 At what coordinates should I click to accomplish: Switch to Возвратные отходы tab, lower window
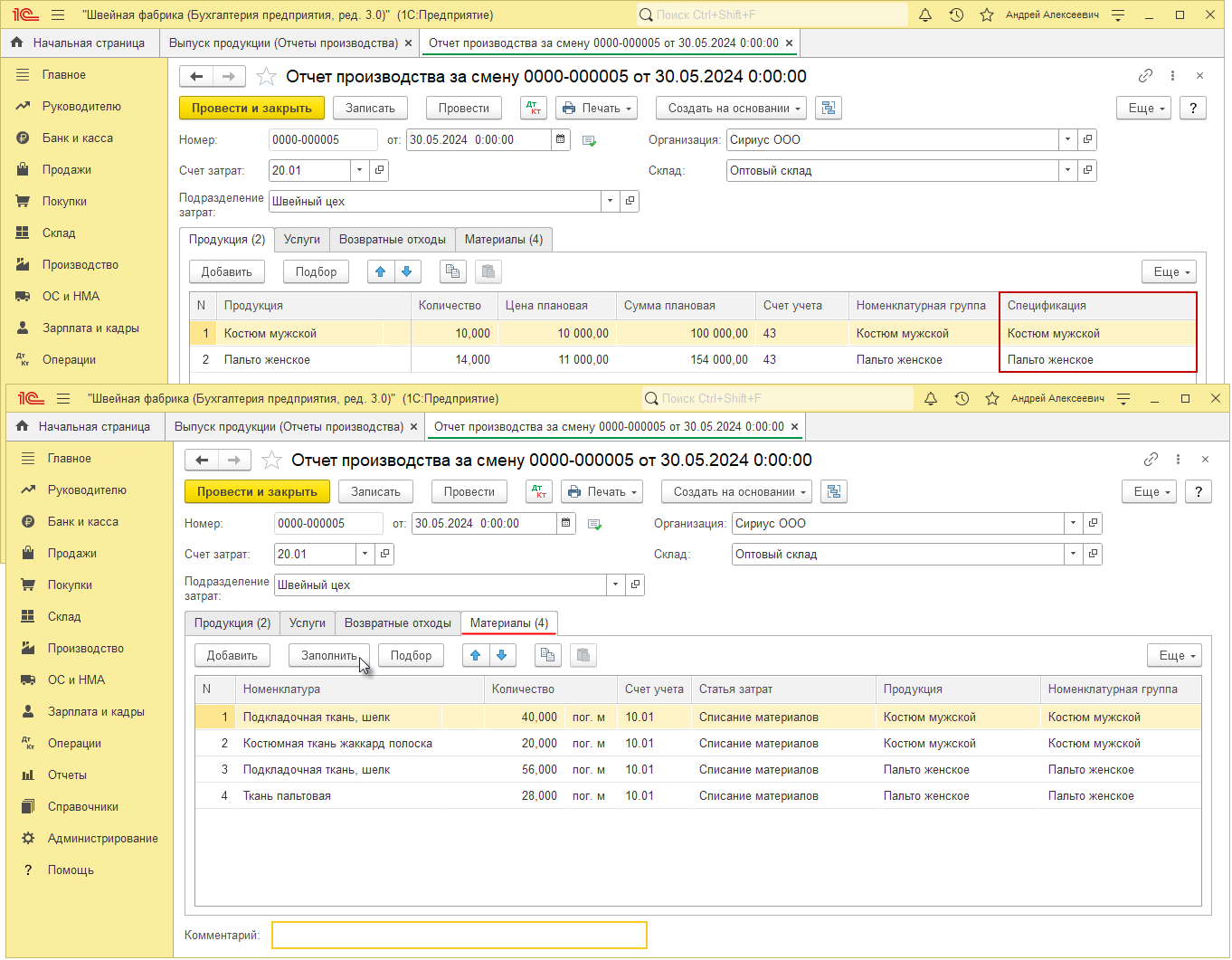click(398, 623)
